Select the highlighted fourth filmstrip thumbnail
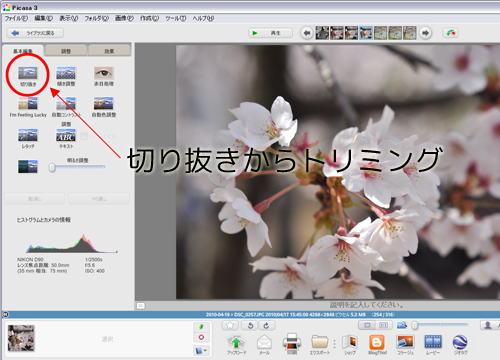Image resolution: width=500 pixels, height=360 pixels. tap(366, 33)
